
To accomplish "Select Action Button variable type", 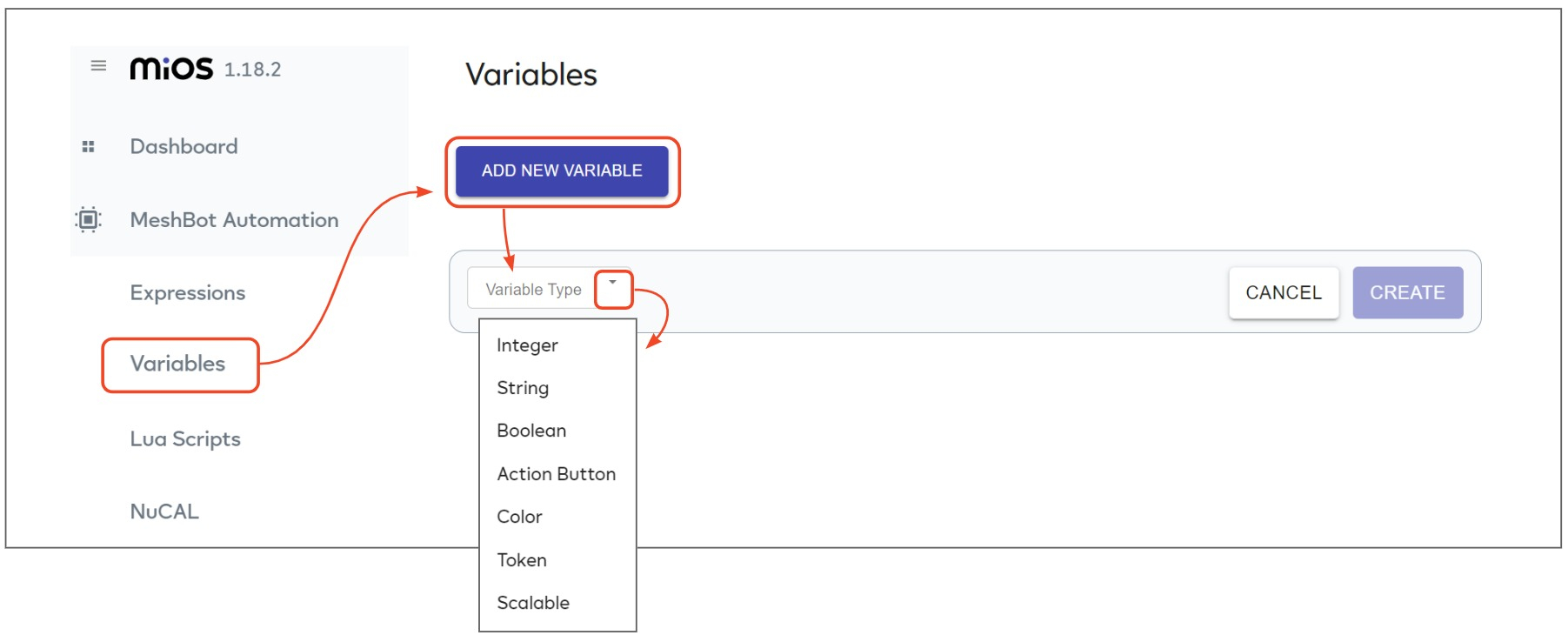I will coord(557,474).
